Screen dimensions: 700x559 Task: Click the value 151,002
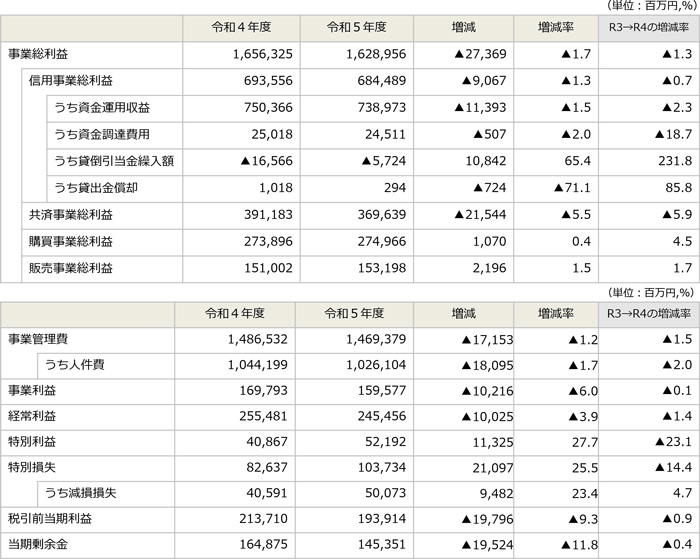coord(268,268)
